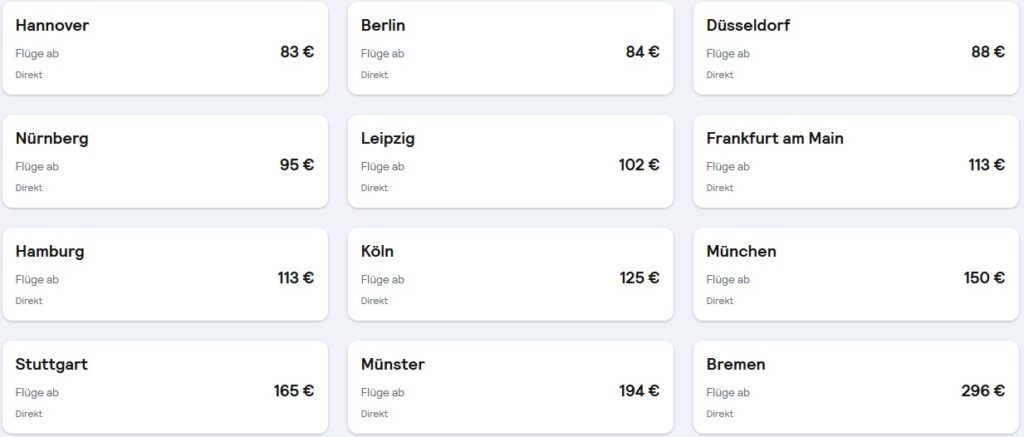Screen dimensions: 1024x437
Task: Click the München city heading
Action: (x=741, y=251)
